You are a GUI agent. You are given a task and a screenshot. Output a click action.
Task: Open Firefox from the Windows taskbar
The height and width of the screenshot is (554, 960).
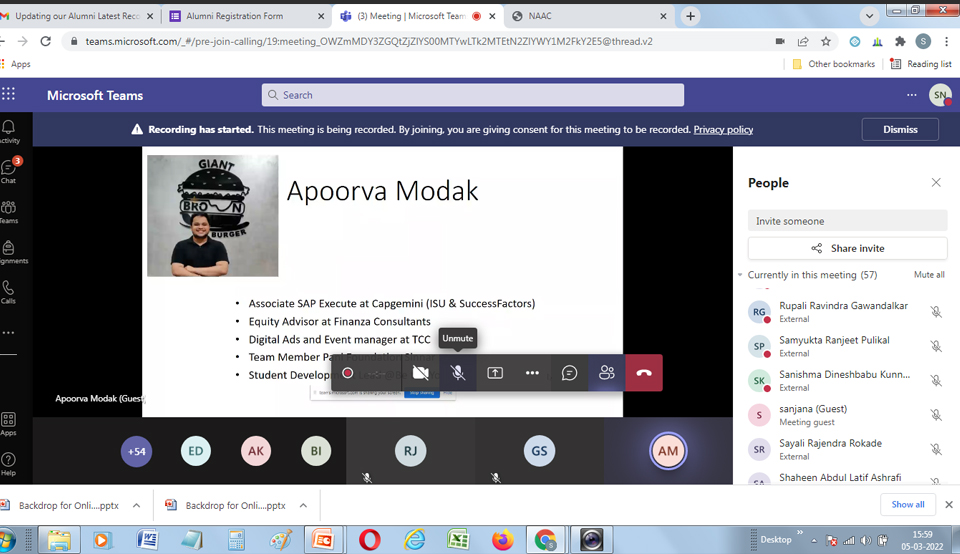[503, 539]
